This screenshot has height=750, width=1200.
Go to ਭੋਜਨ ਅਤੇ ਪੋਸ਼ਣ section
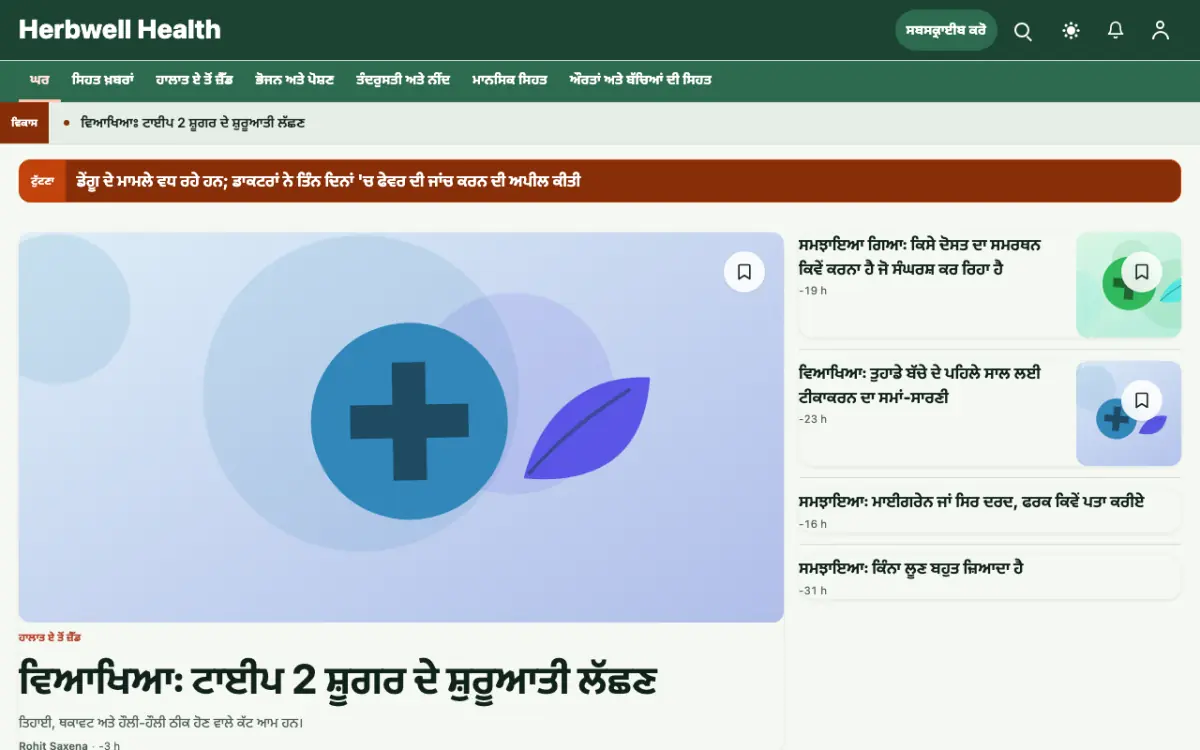coord(294,80)
